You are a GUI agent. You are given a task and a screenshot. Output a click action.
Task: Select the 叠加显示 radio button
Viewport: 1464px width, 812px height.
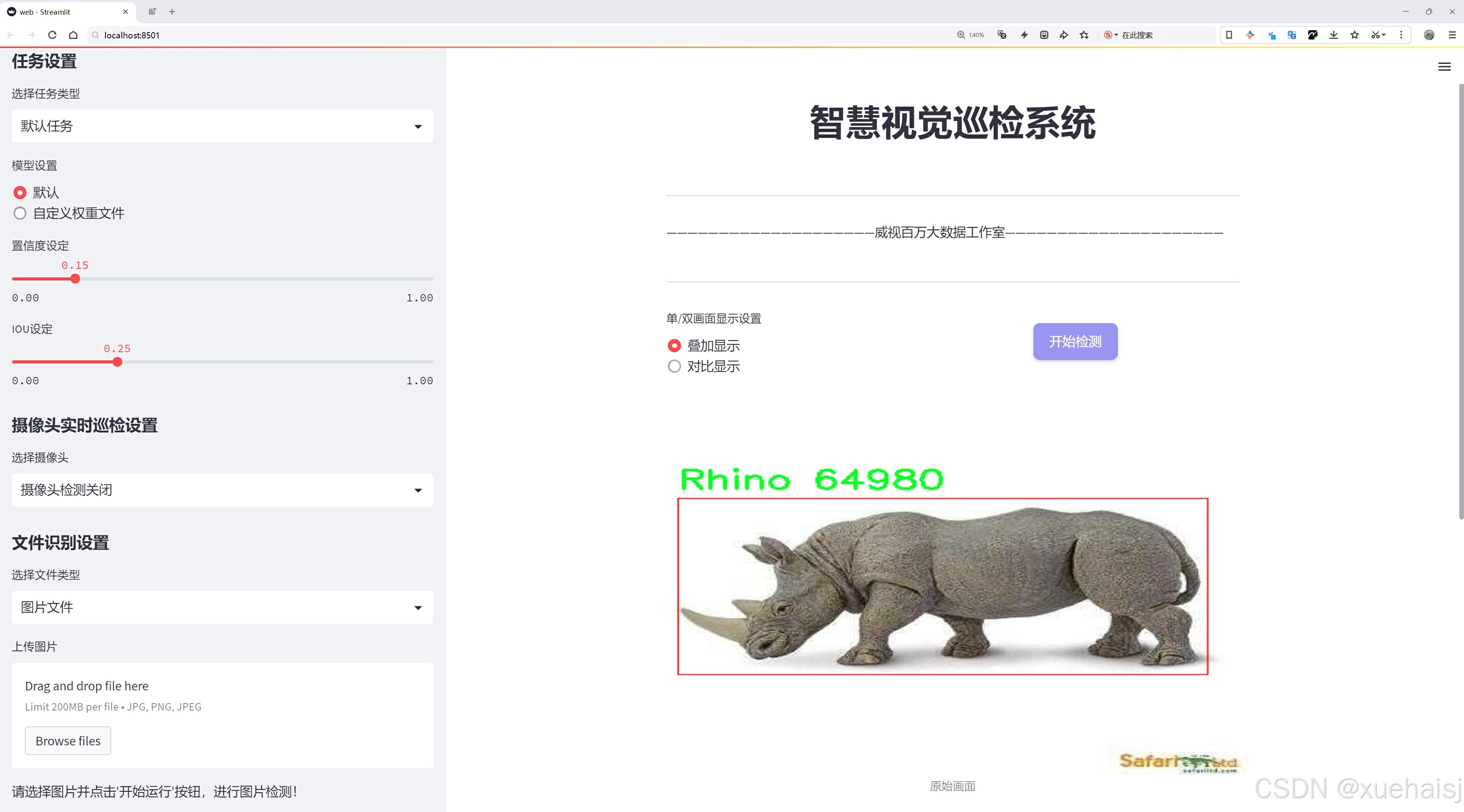coord(674,345)
